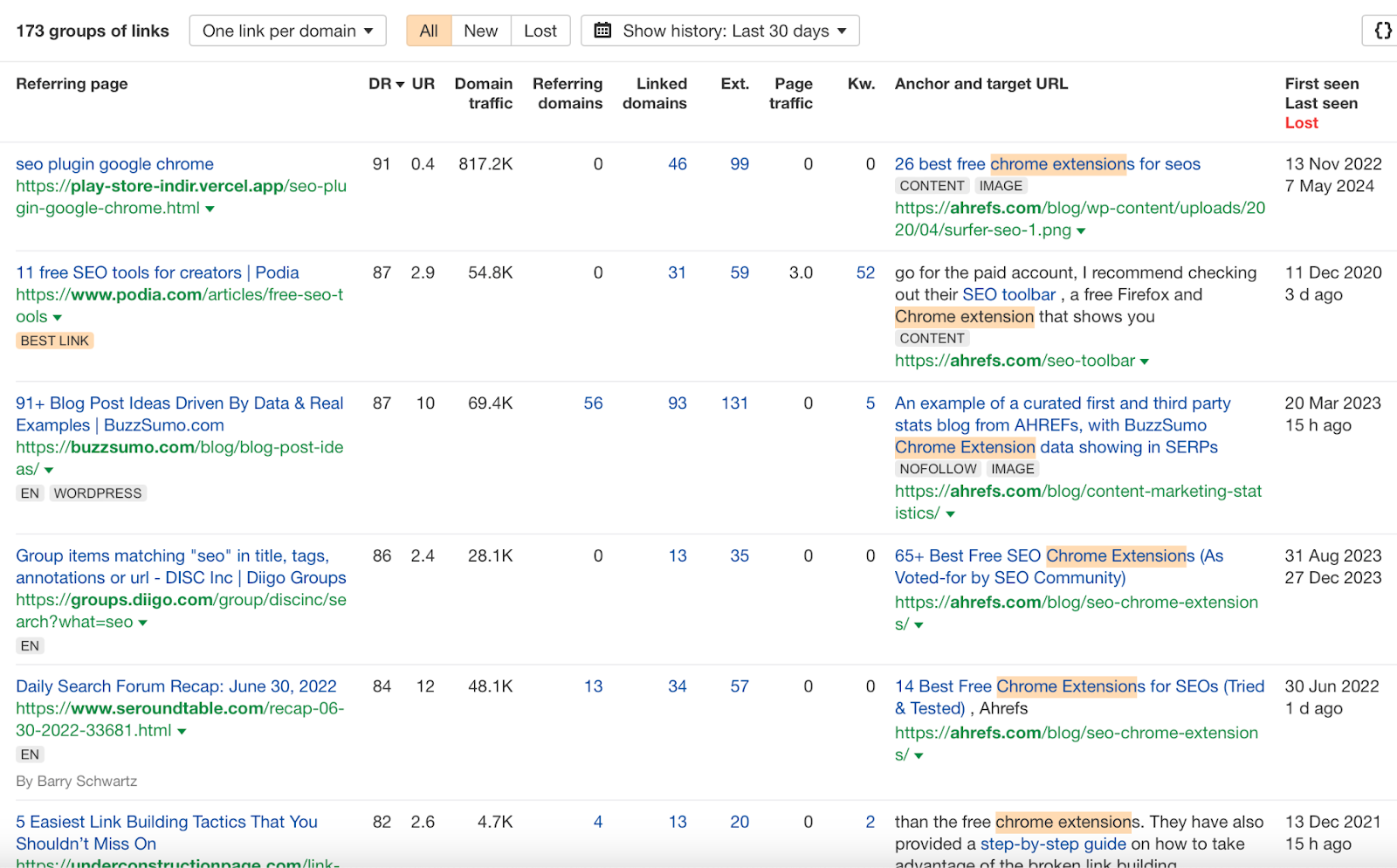Sort by Last seen header
1397x868 pixels.
(x=1321, y=103)
